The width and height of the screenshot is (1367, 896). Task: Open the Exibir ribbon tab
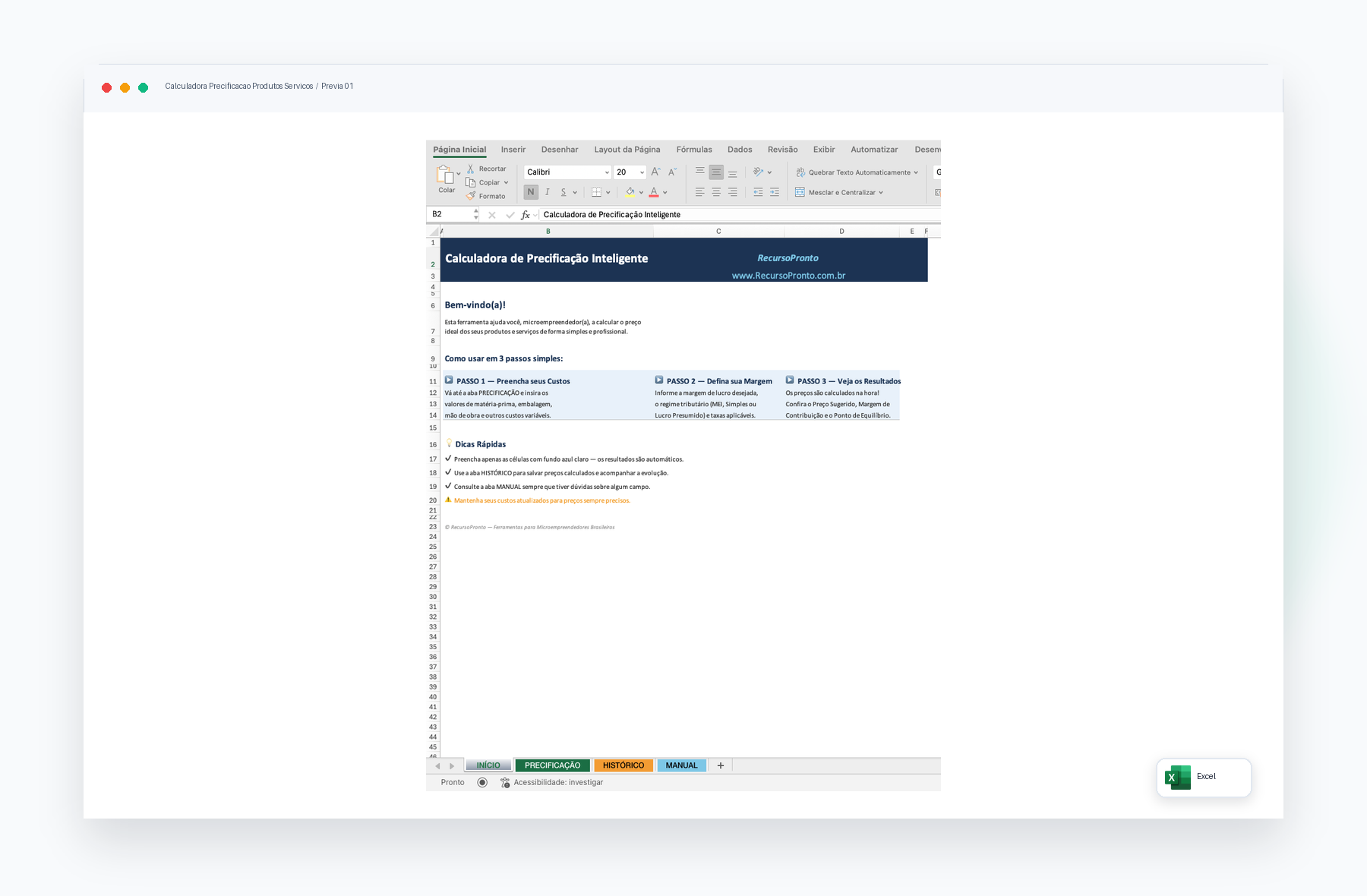[x=824, y=150]
